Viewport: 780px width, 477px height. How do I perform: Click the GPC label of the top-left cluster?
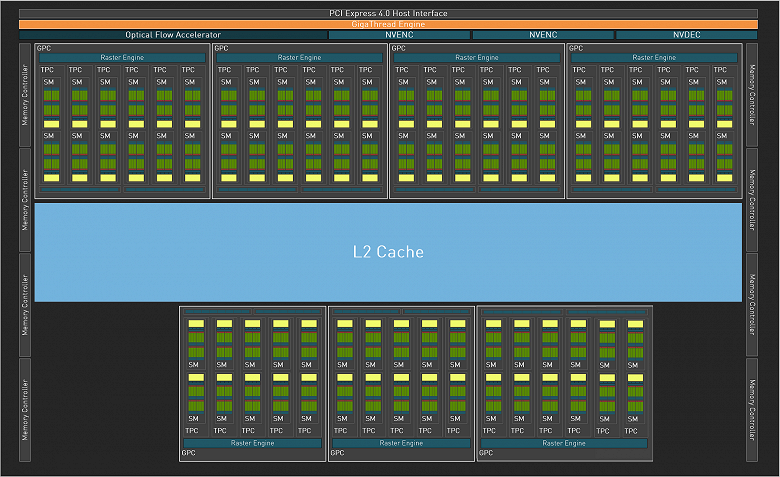pyautogui.click(x=43, y=48)
